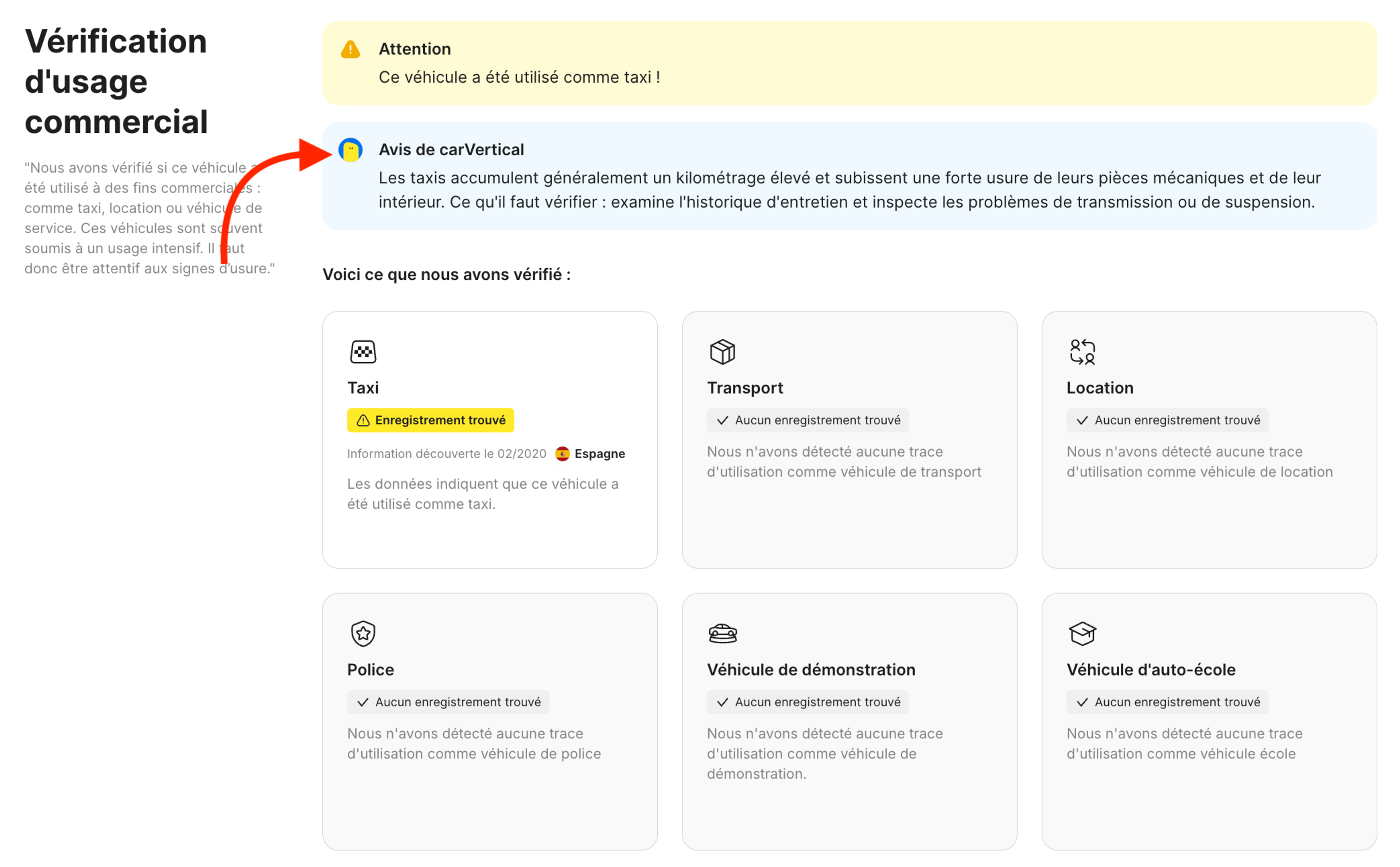
Task: Click the yellow 'Enregistrement trouvé' badge
Action: point(431,420)
